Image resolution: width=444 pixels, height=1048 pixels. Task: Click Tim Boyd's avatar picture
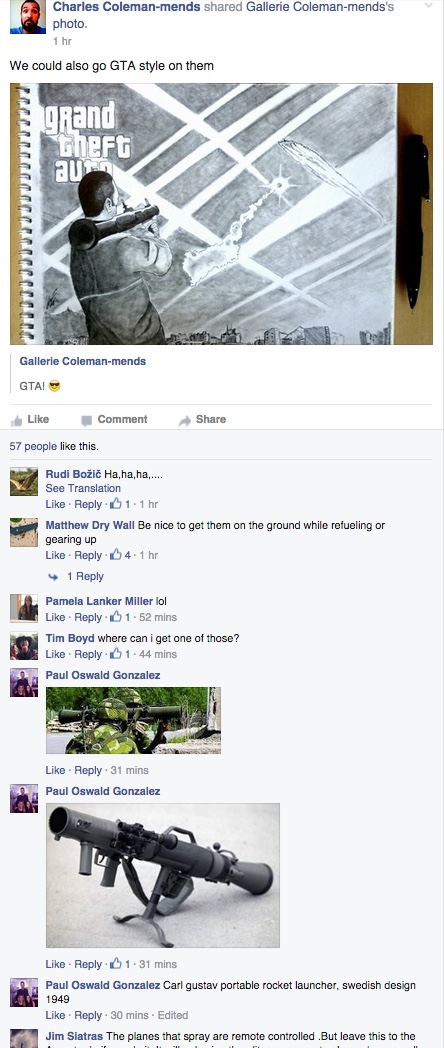click(x=24, y=646)
